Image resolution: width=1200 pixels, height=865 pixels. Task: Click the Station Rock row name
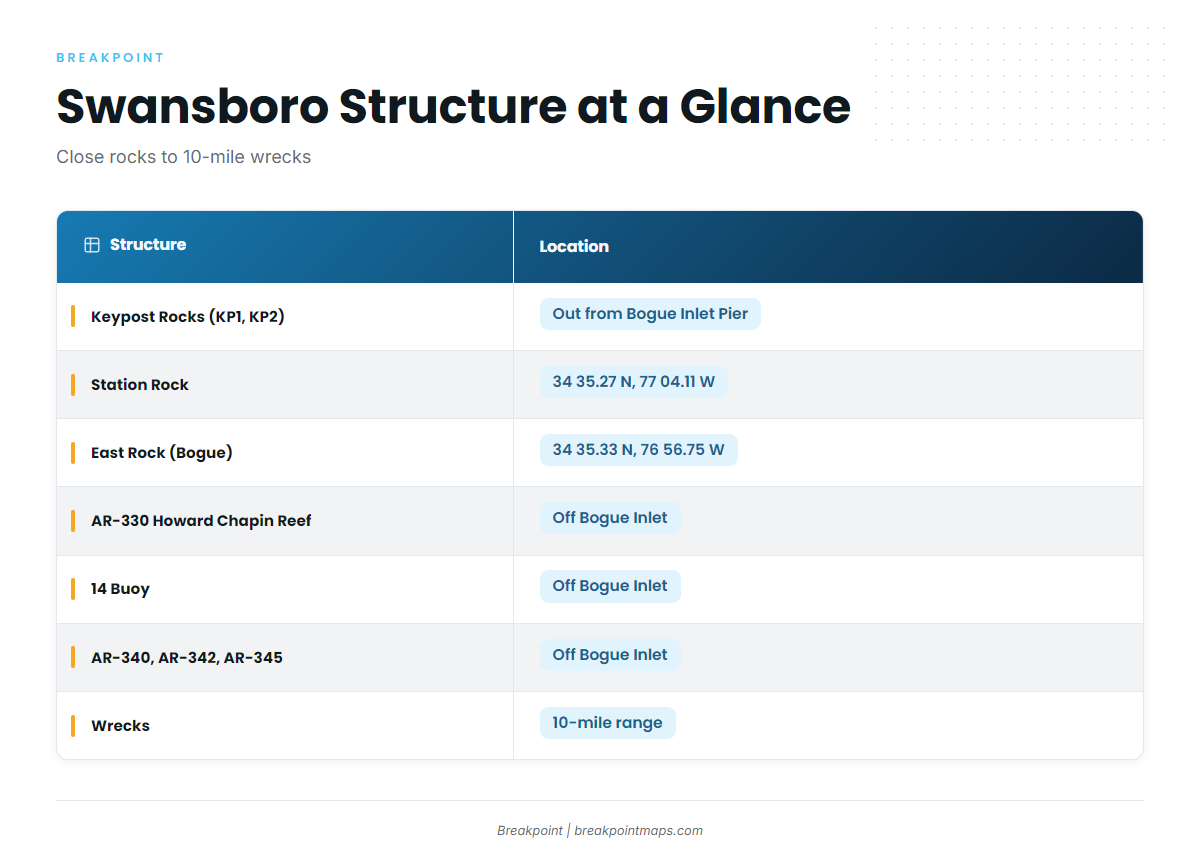coord(140,385)
